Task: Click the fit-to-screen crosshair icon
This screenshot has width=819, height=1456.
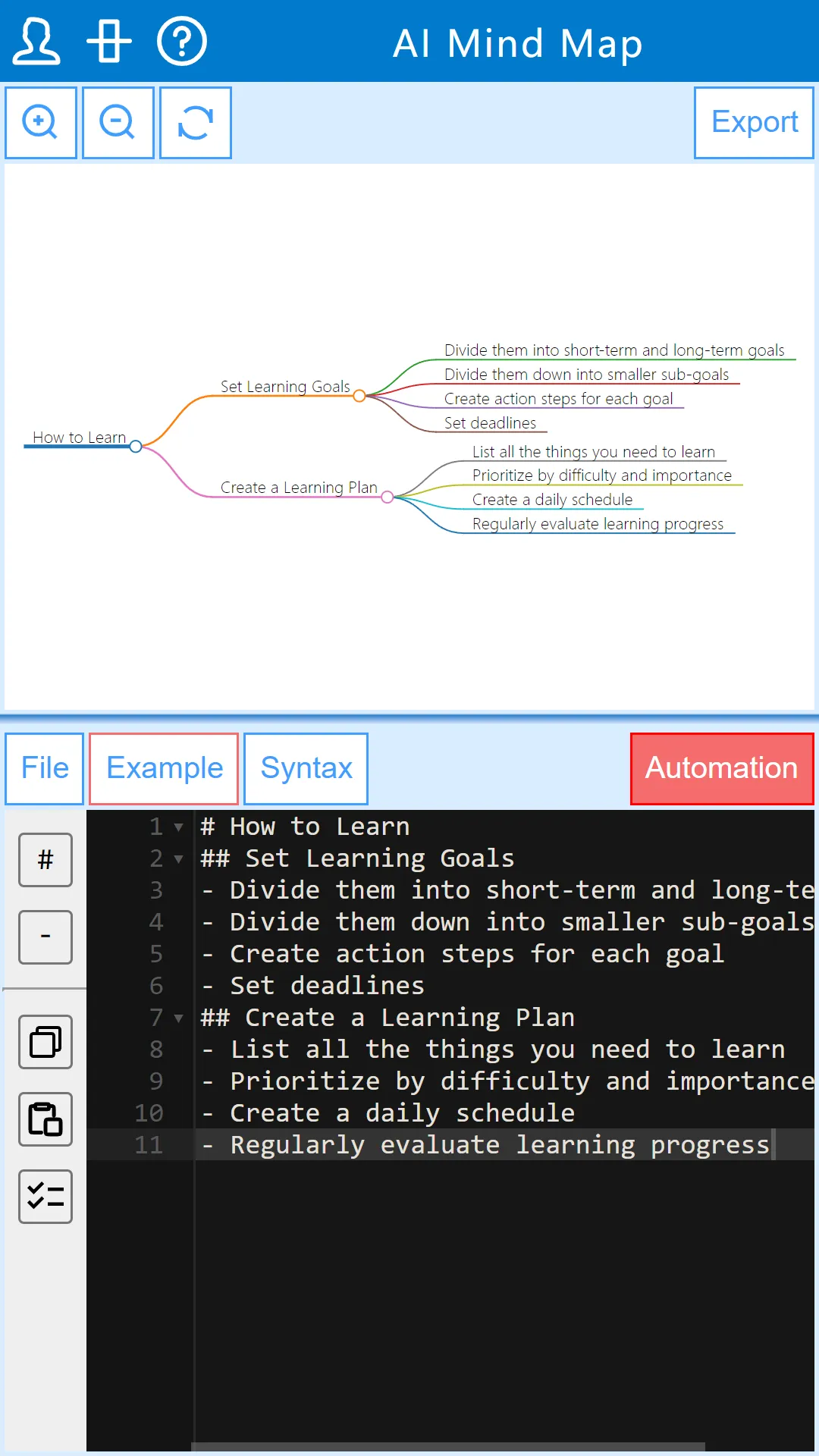Action: [x=109, y=42]
